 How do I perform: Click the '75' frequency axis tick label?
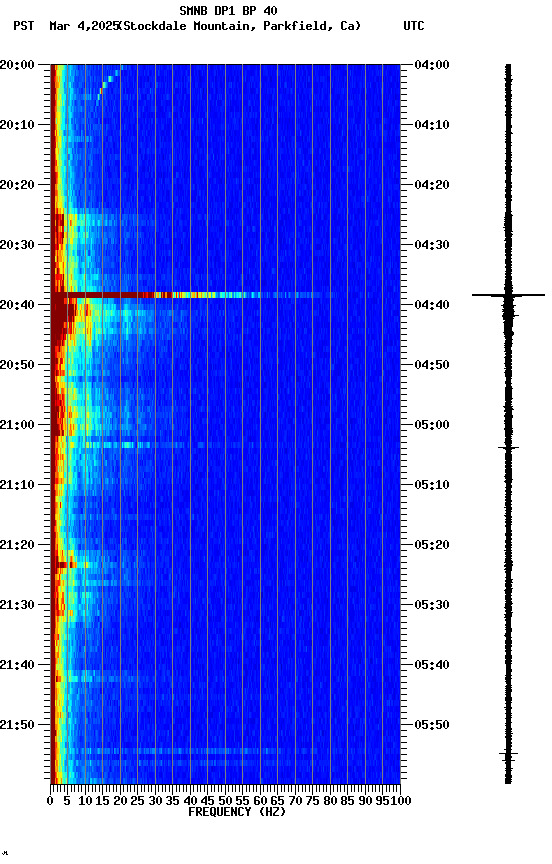312,801
